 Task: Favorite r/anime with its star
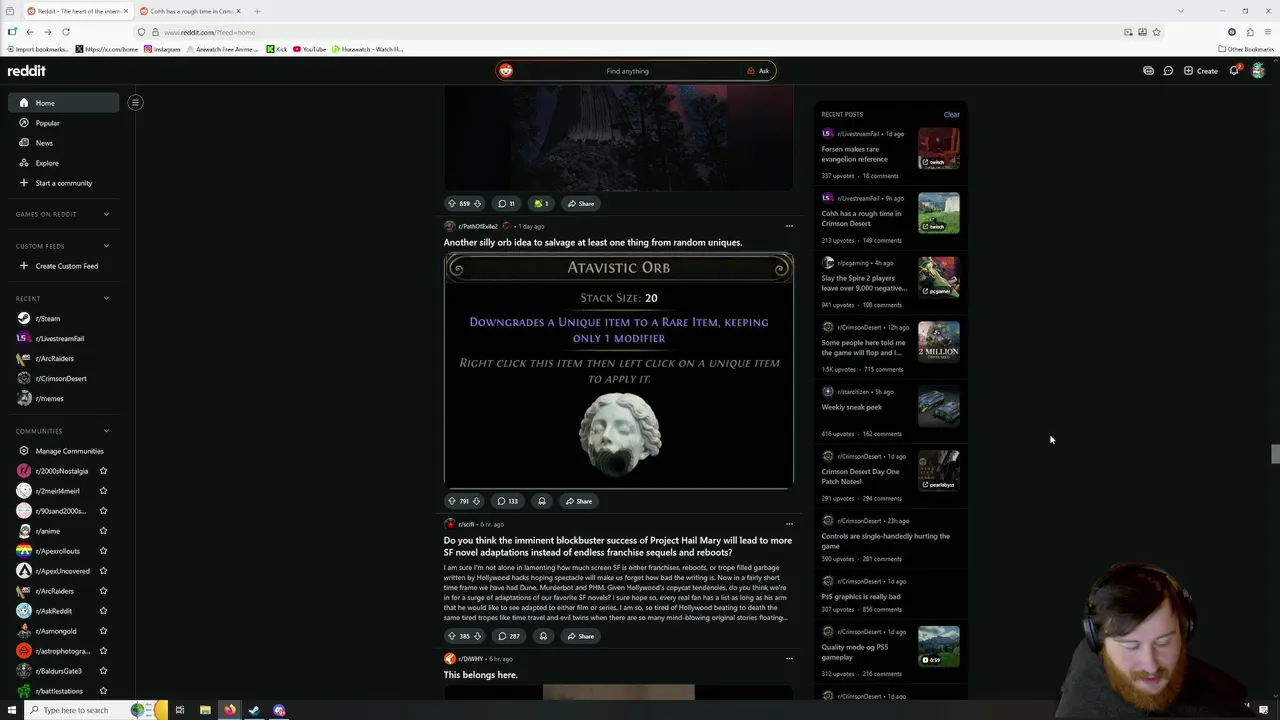point(103,531)
